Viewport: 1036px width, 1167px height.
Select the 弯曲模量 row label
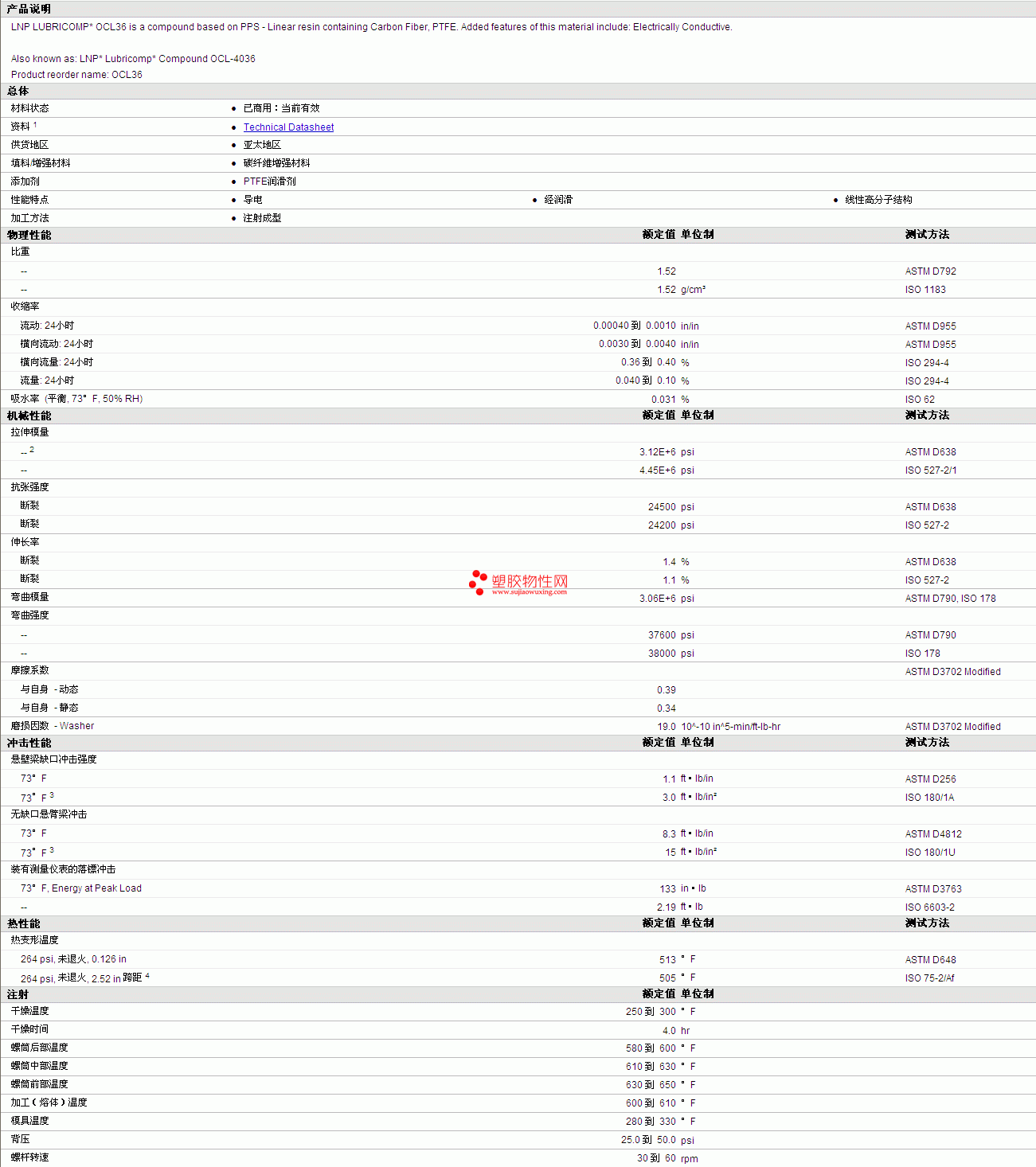(30, 597)
